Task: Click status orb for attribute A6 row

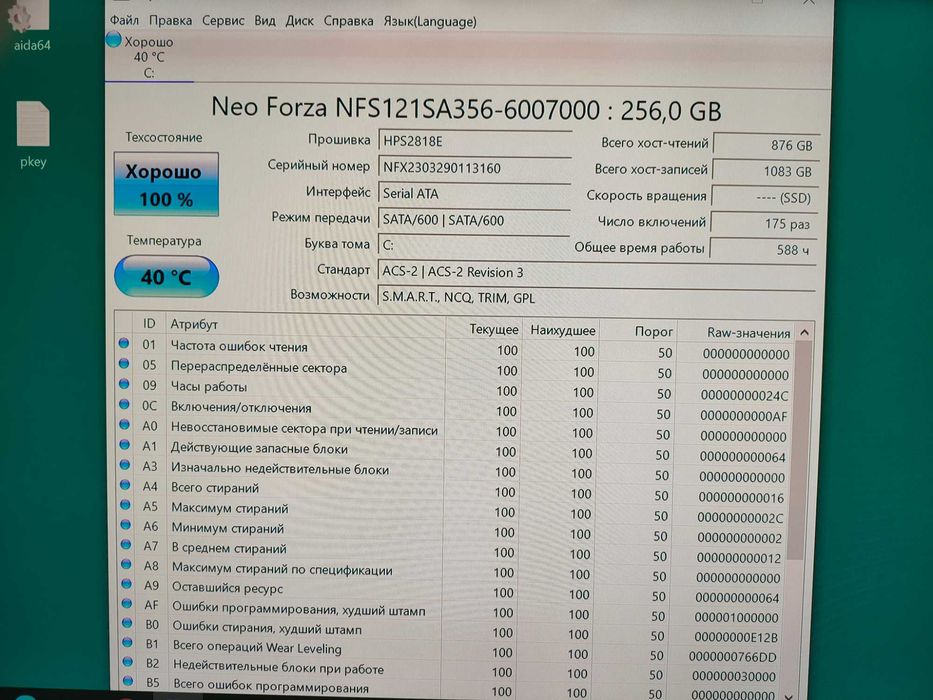Action: coord(126,525)
